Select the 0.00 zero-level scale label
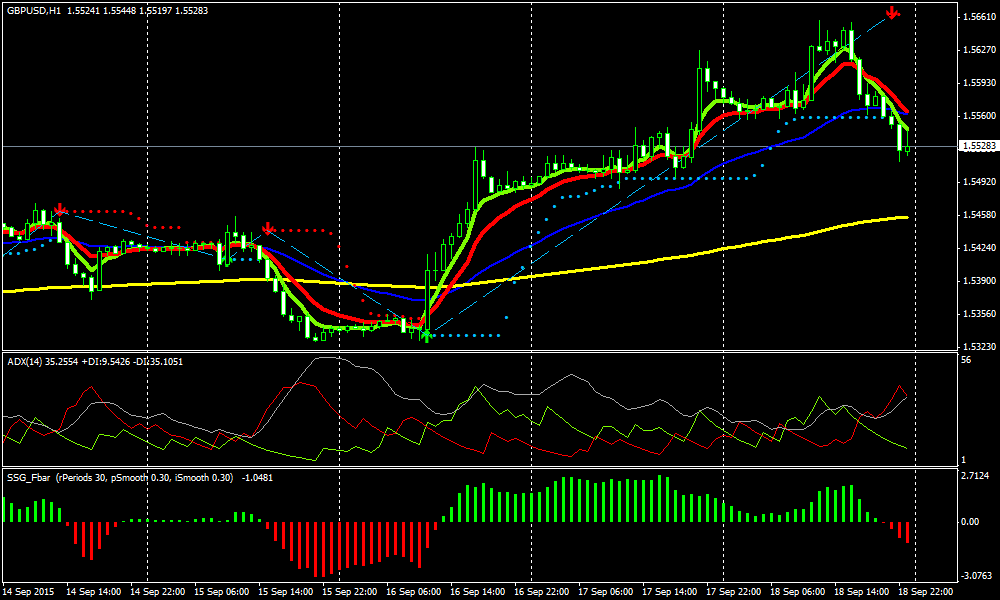 [x=971, y=521]
